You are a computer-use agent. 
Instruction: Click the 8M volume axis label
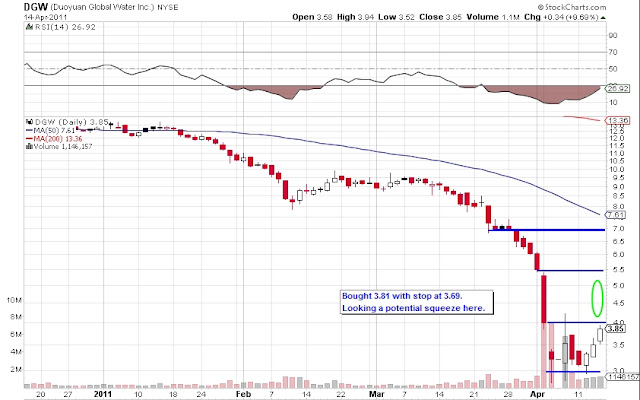[x=16, y=317]
